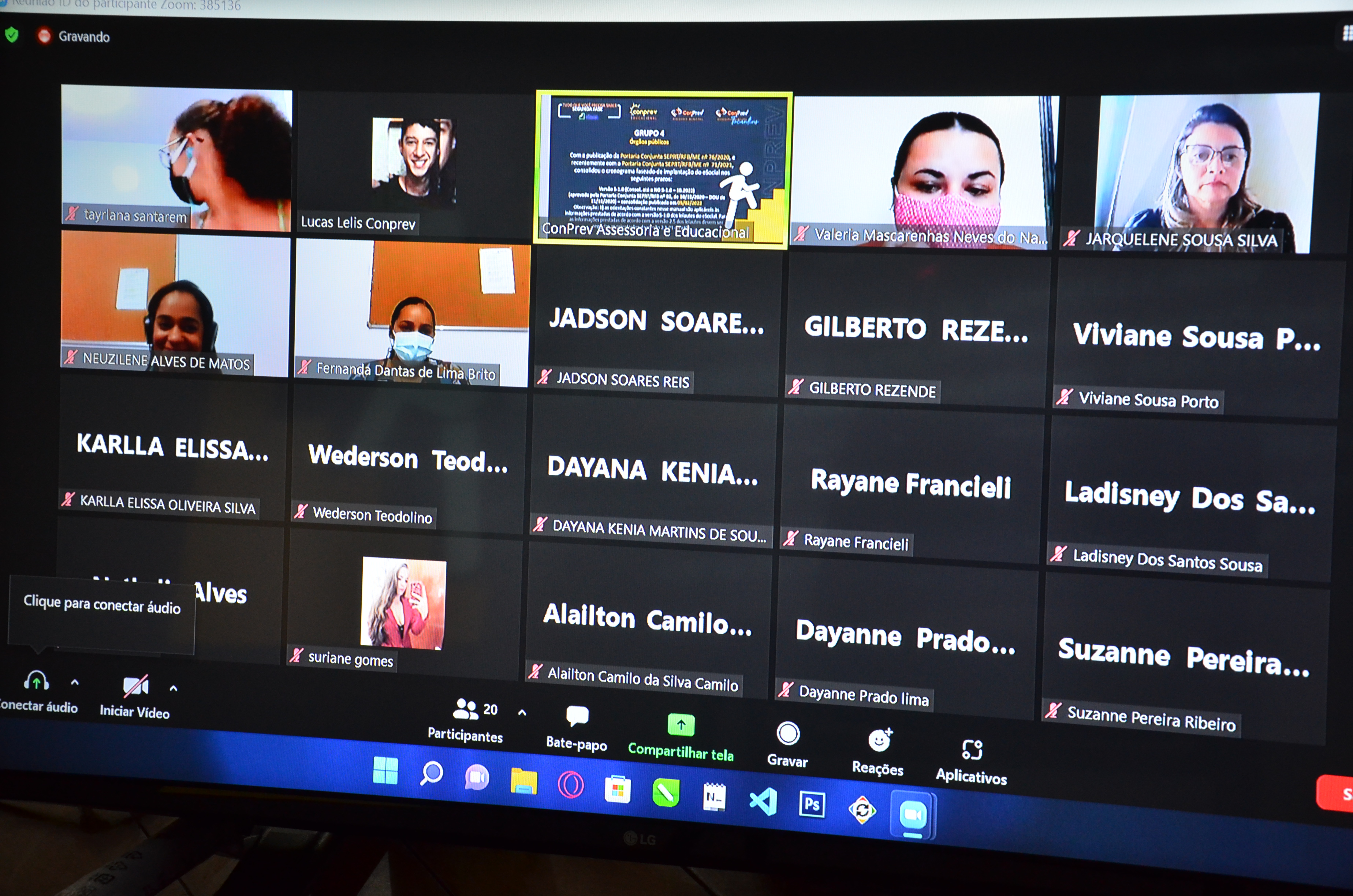Open the Microsoft Store taskbar icon
Image resolution: width=1353 pixels, height=896 pixels.
click(x=618, y=790)
